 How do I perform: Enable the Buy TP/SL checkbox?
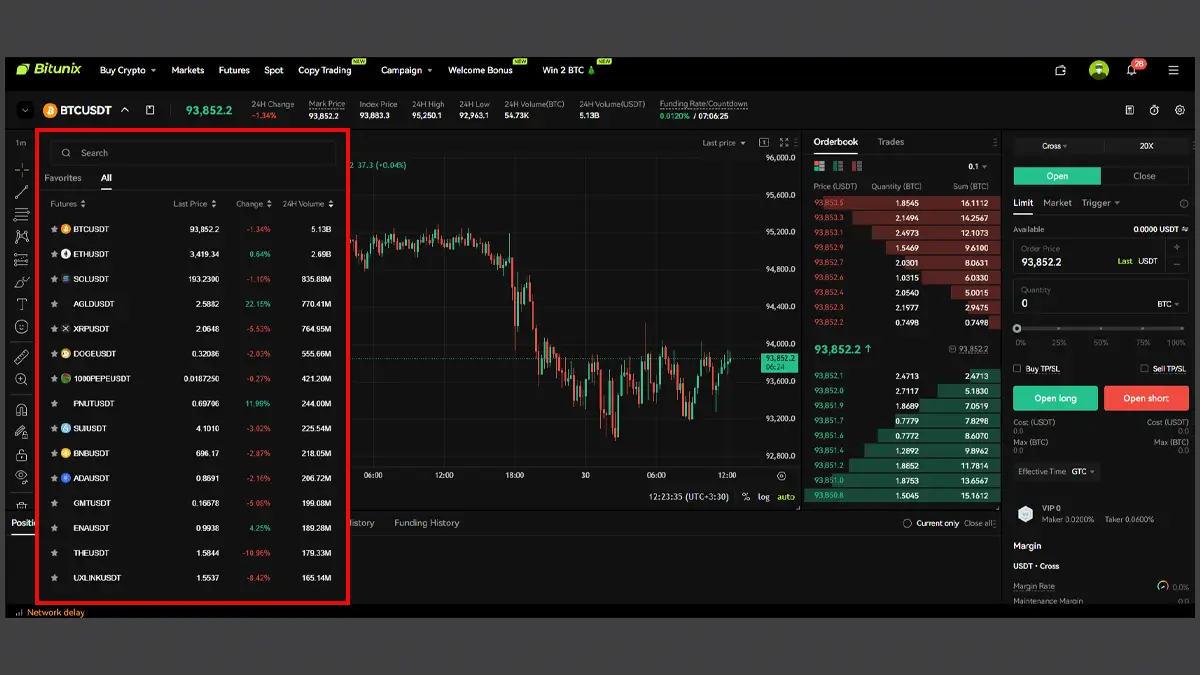click(x=1017, y=369)
